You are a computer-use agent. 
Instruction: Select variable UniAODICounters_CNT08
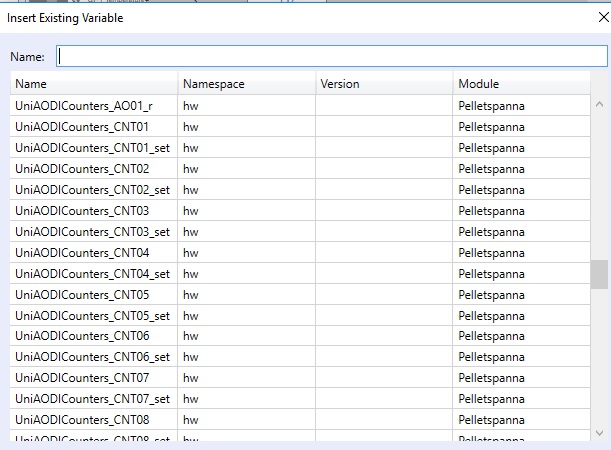pos(82,421)
